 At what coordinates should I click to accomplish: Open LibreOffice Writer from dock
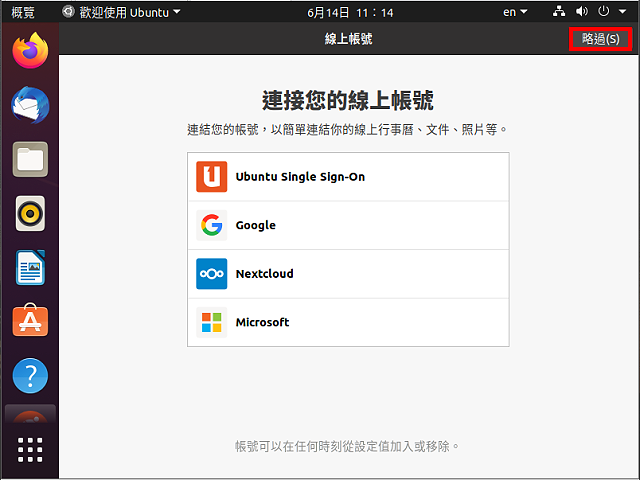(30, 267)
